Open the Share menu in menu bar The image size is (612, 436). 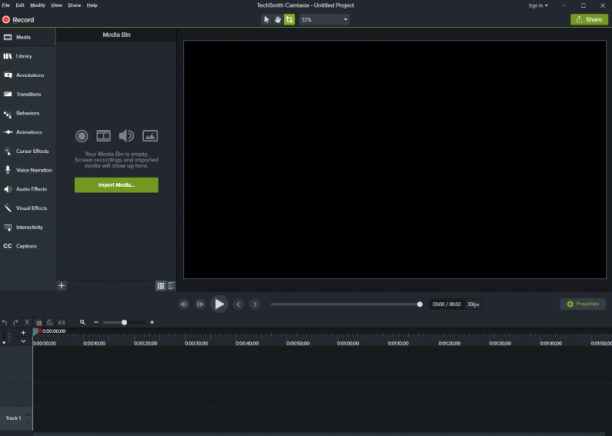coord(74,5)
